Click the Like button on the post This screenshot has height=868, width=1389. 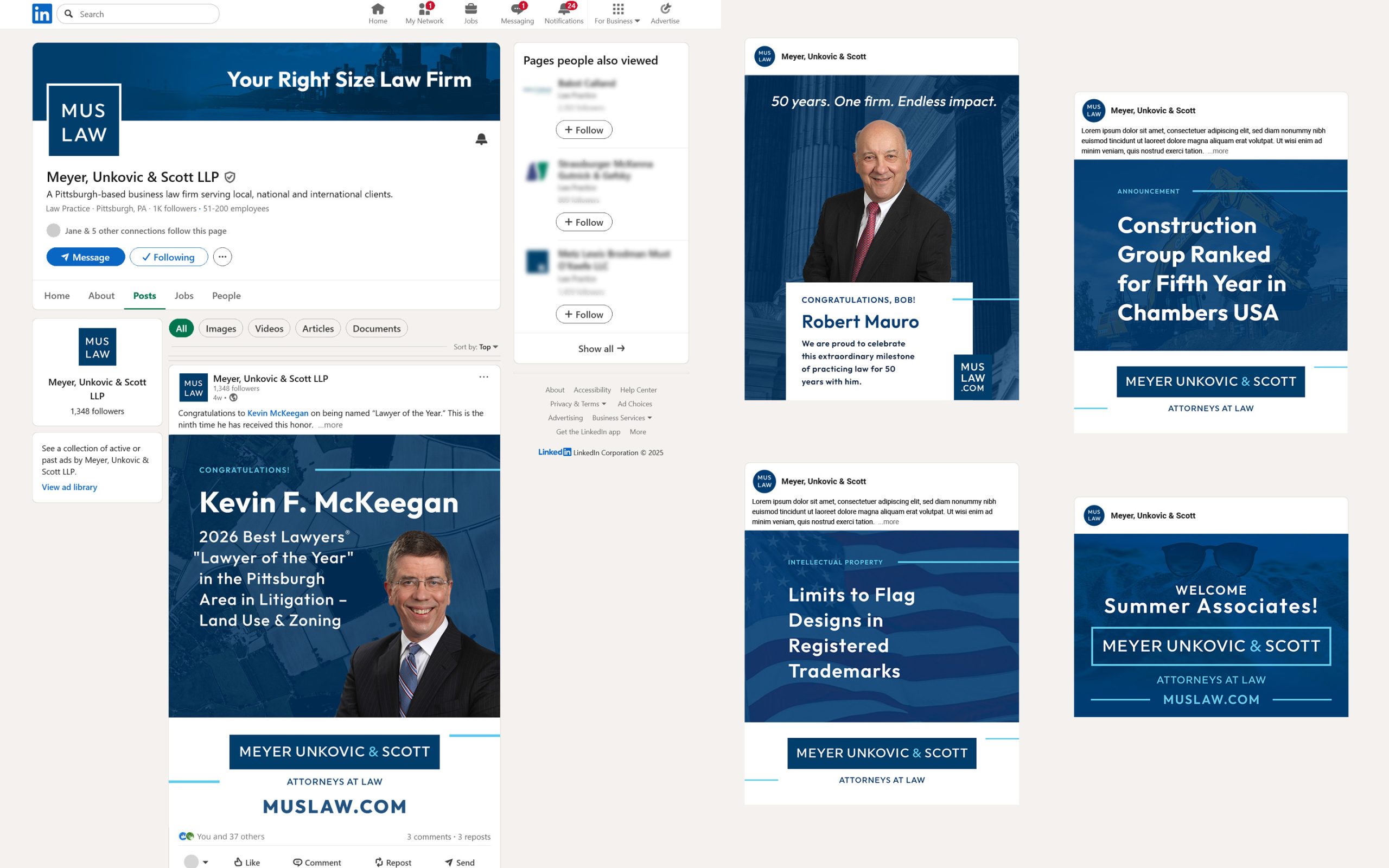point(247,862)
